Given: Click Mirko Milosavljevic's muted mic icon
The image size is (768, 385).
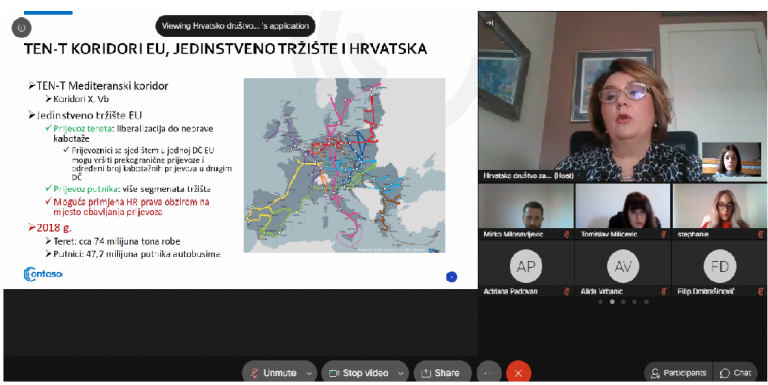Looking at the screenshot, I should [x=567, y=234].
